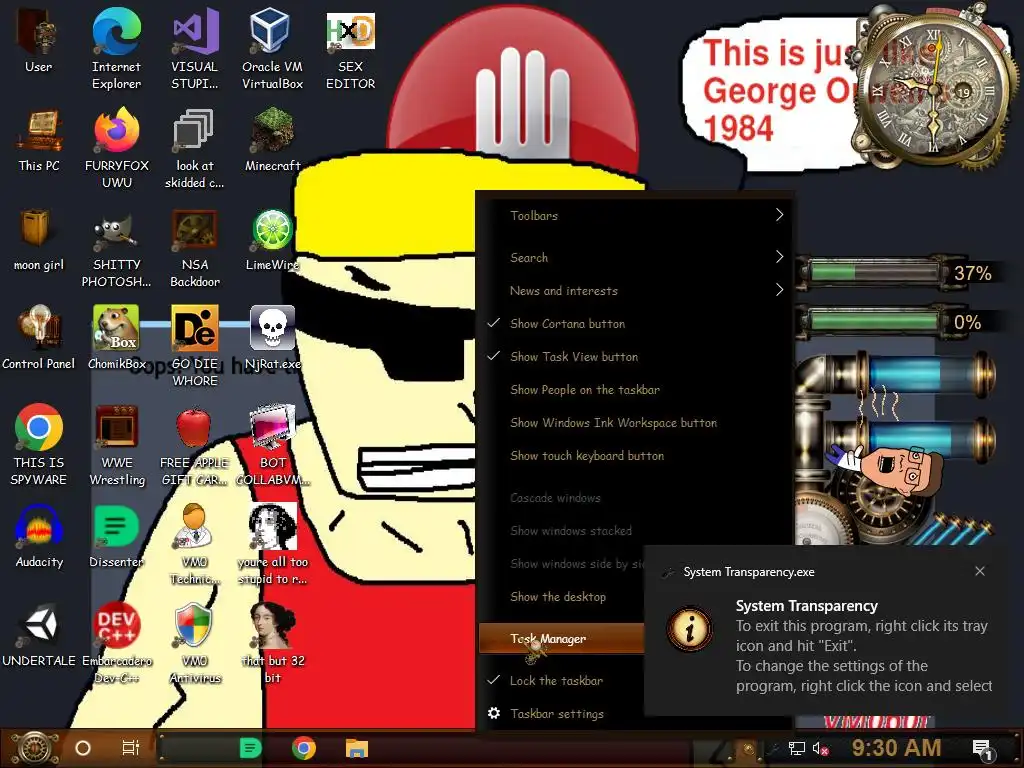Select the moon girl recycle bin icon
The image size is (1024, 768).
pyautogui.click(x=39, y=239)
